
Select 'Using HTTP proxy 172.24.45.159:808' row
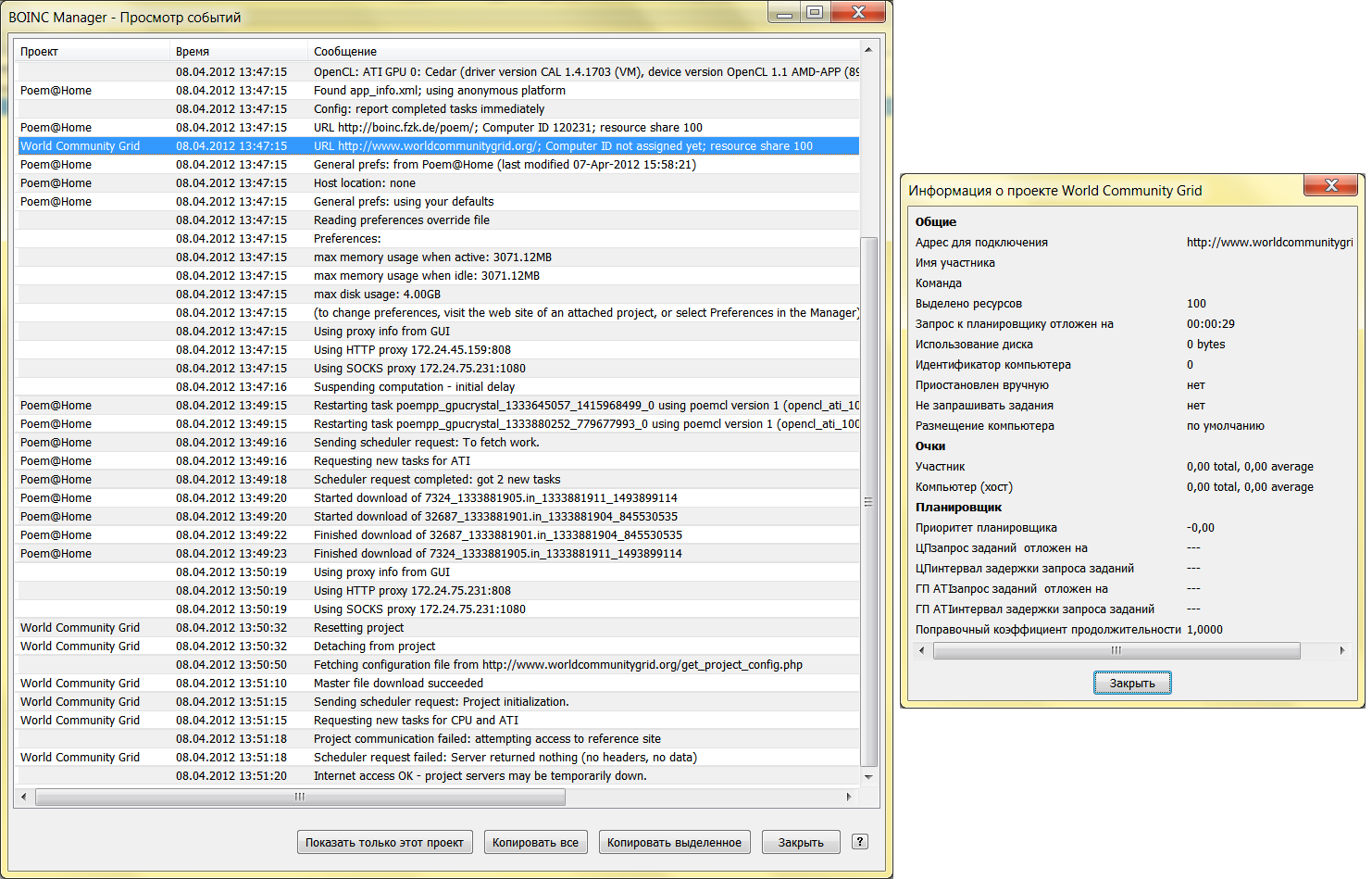pyautogui.click(x=438, y=349)
